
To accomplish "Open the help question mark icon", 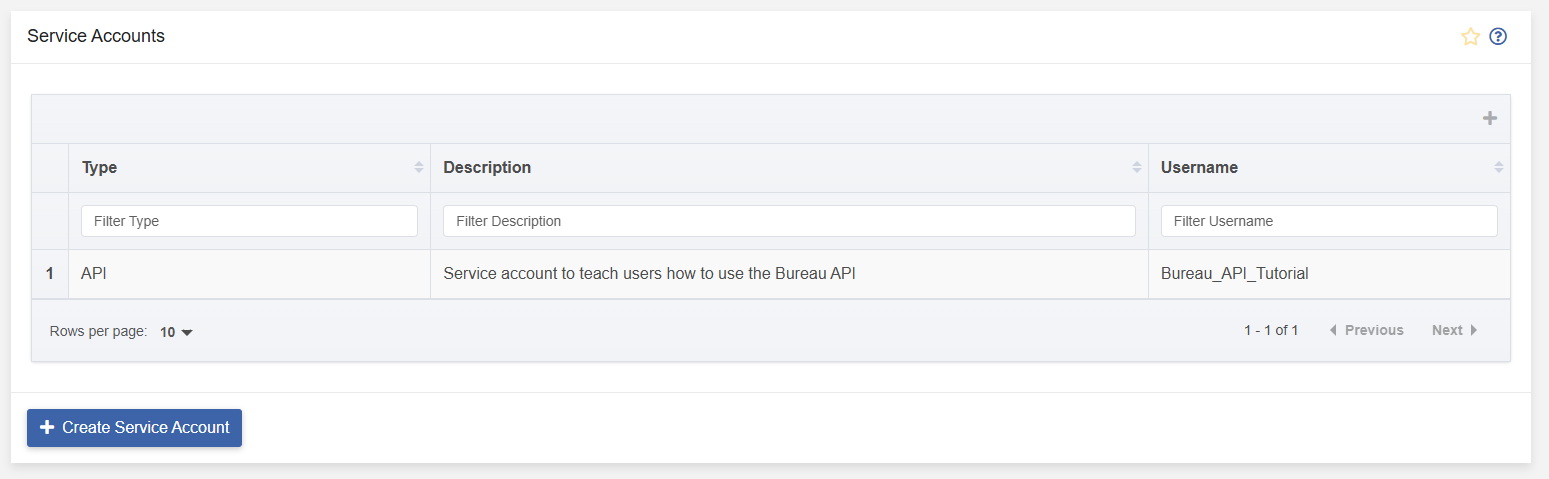I will (x=1498, y=37).
